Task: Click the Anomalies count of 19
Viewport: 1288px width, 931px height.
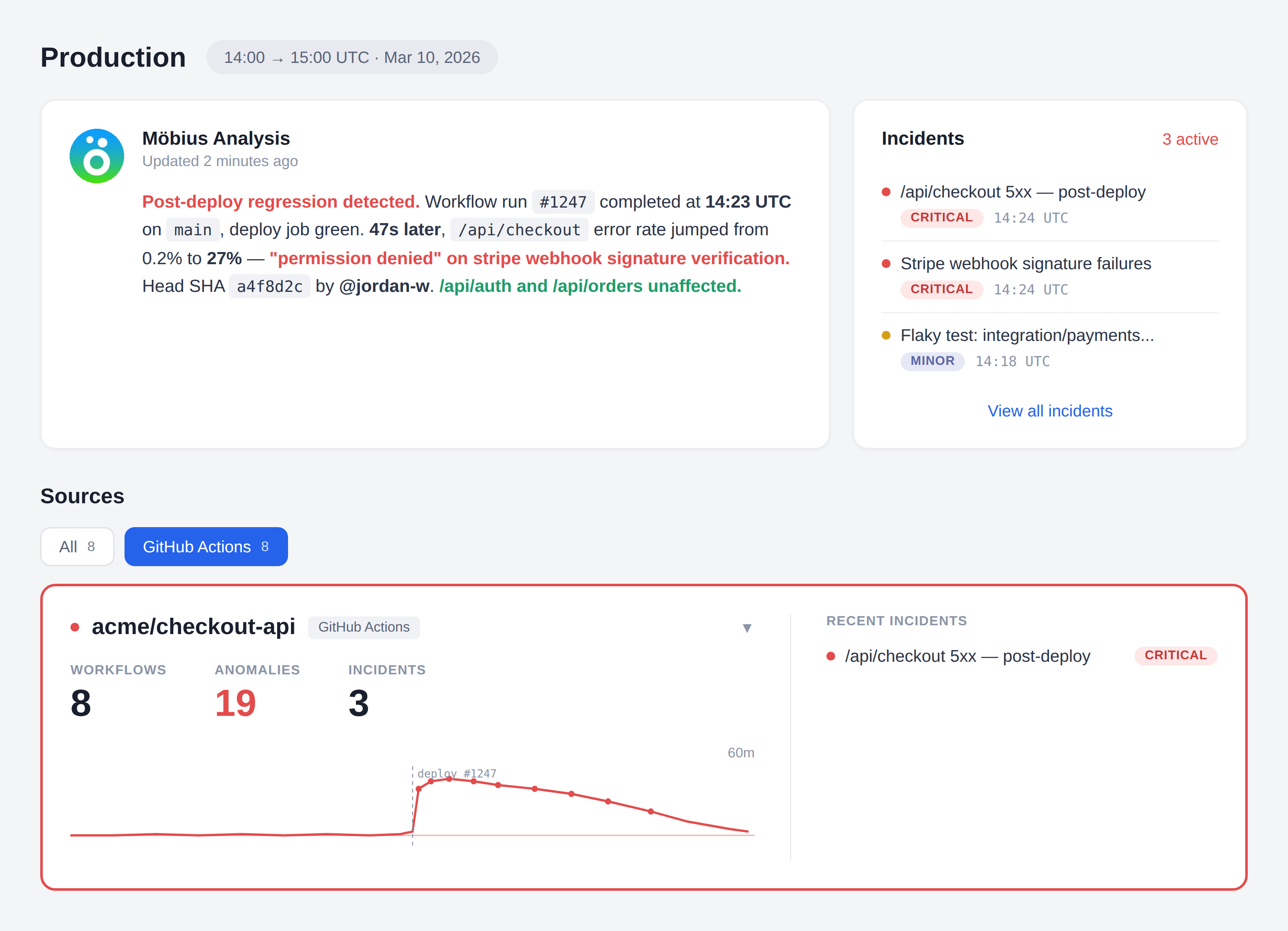Action: (x=235, y=703)
